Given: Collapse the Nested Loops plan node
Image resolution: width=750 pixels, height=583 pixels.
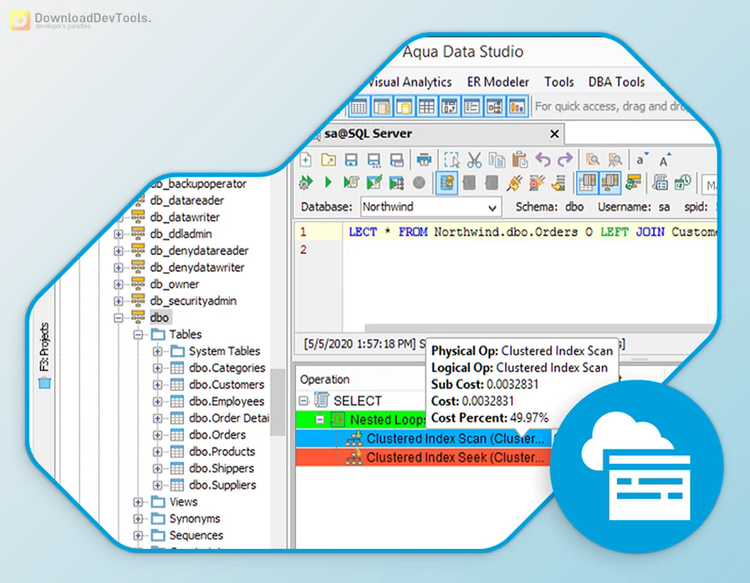Looking at the screenshot, I should point(320,420).
